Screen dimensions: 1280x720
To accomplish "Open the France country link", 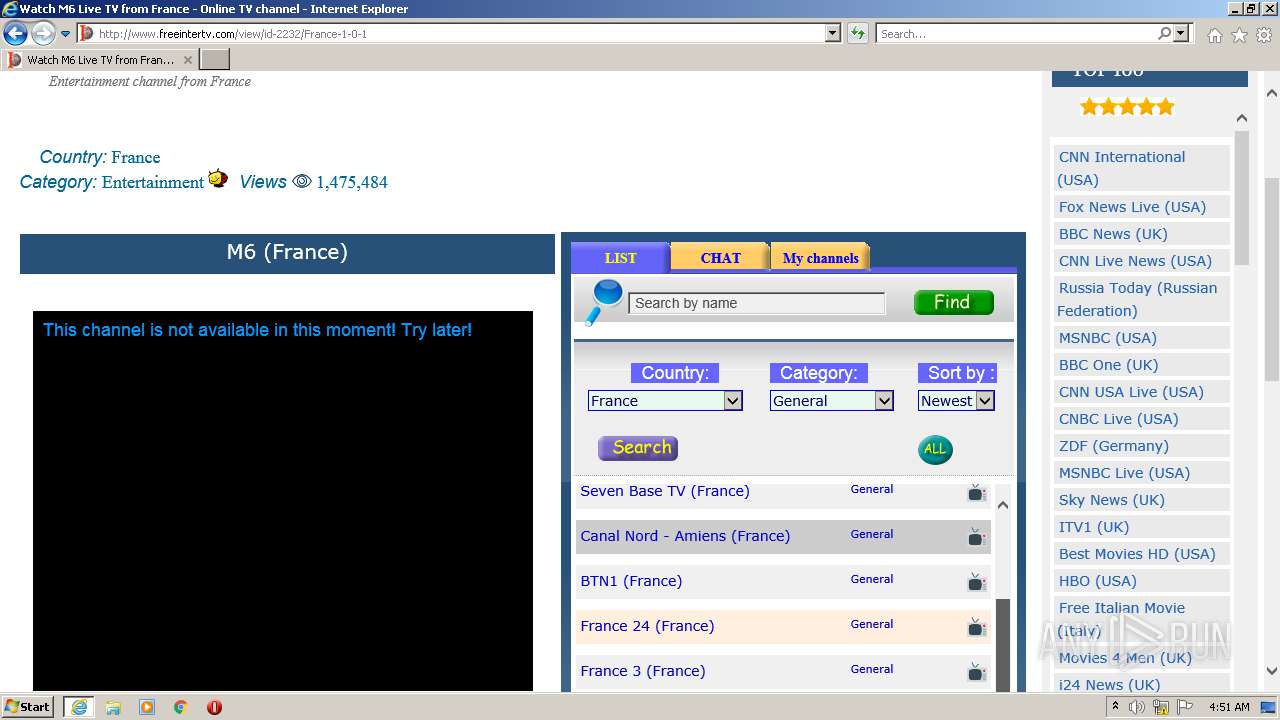I will [136, 157].
